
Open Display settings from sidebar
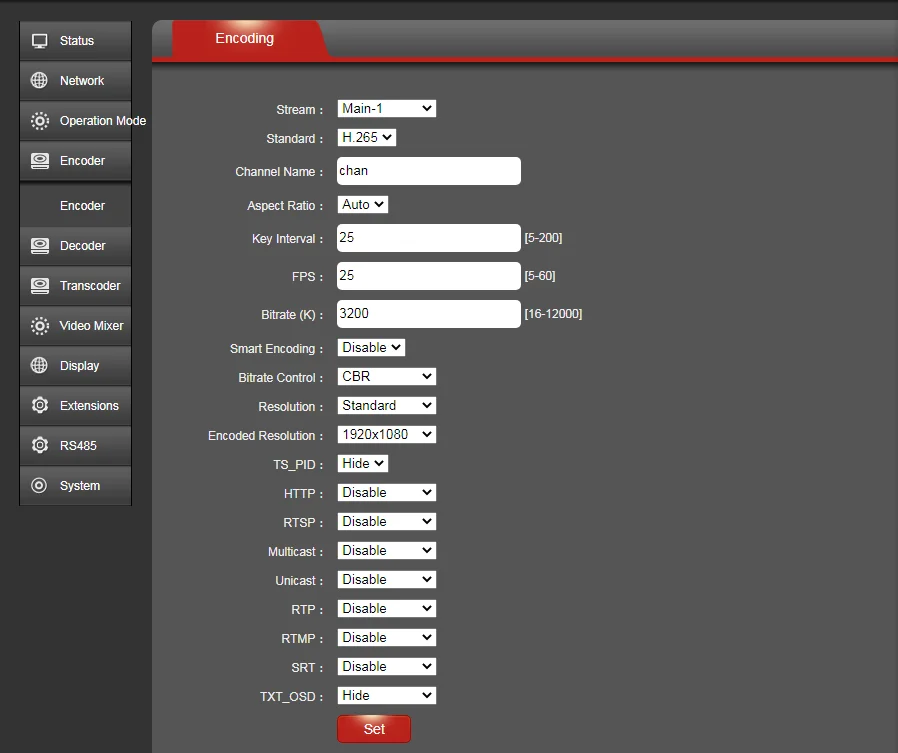[75, 365]
